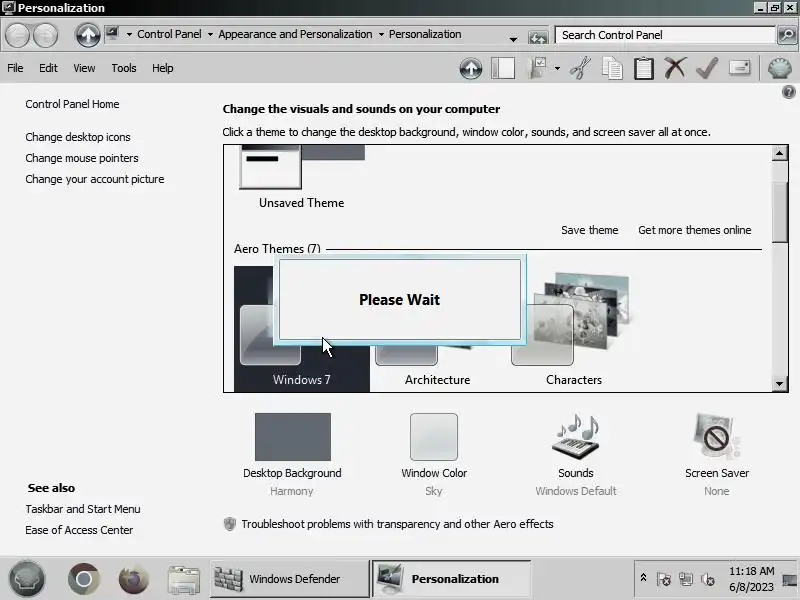800x600 pixels.
Task: Launch Firefox from the taskbar
Action: [x=133, y=579]
